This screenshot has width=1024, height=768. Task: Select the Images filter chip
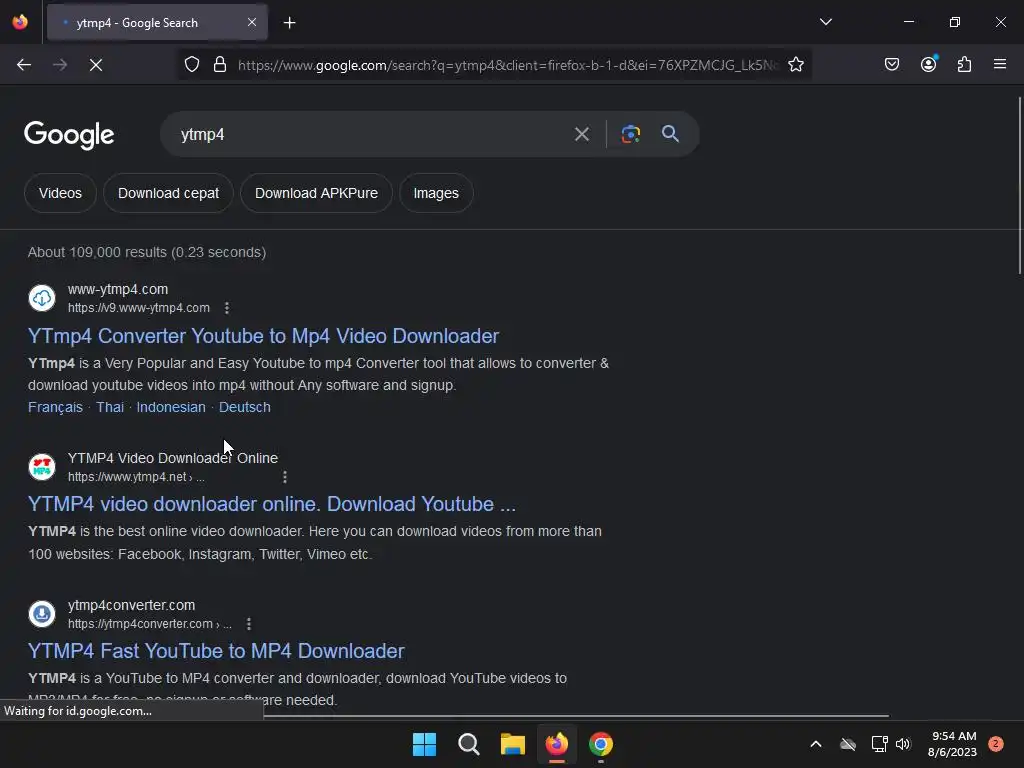tap(436, 193)
